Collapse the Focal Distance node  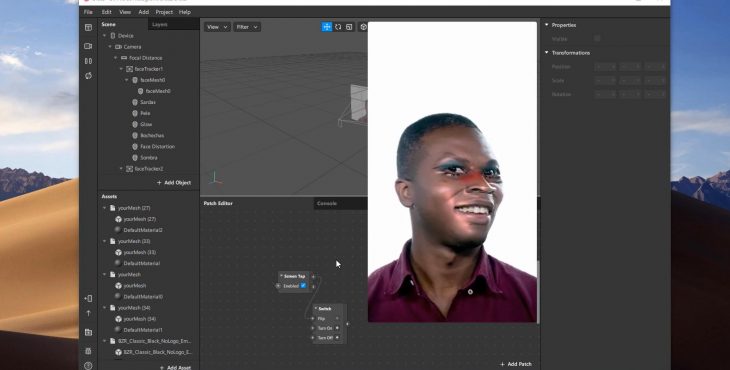pyautogui.click(x=116, y=58)
